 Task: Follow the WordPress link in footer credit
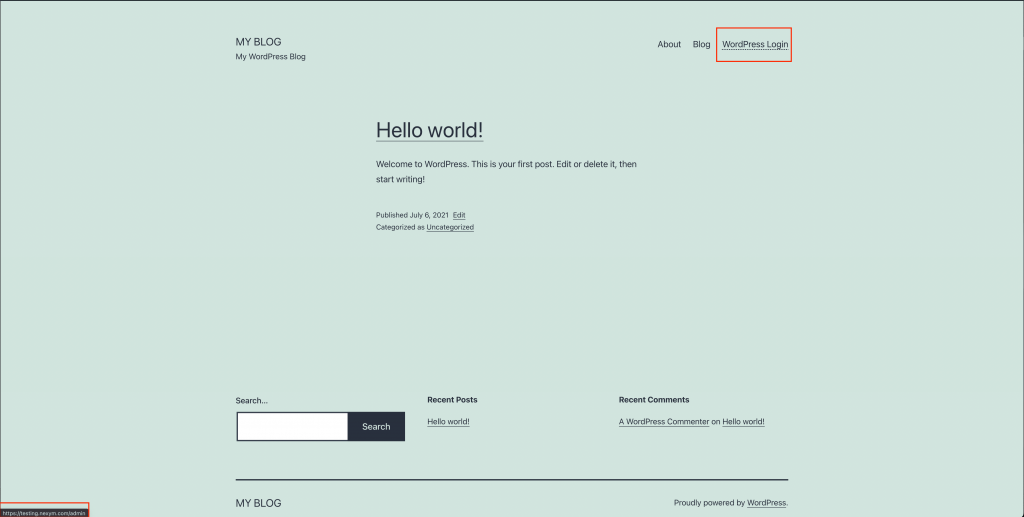tap(766, 503)
